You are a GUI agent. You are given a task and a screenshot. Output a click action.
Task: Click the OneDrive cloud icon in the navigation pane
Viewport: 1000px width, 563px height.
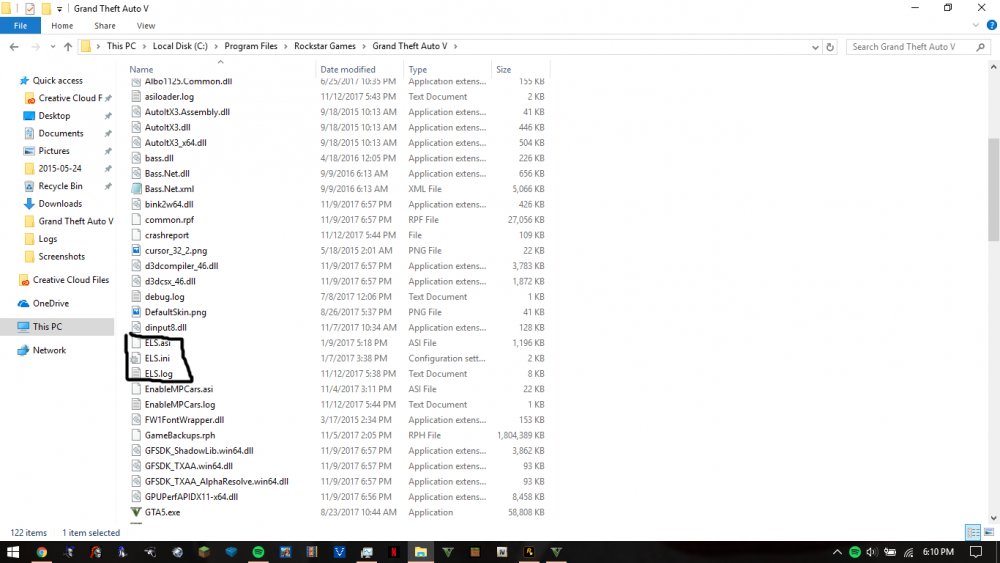pyautogui.click(x=24, y=303)
